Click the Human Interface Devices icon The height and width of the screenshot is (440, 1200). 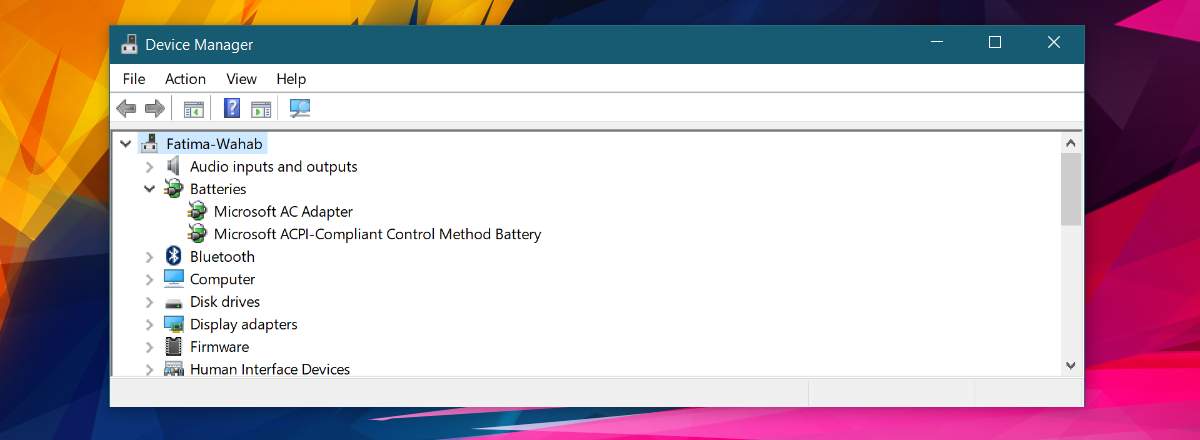[174, 369]
